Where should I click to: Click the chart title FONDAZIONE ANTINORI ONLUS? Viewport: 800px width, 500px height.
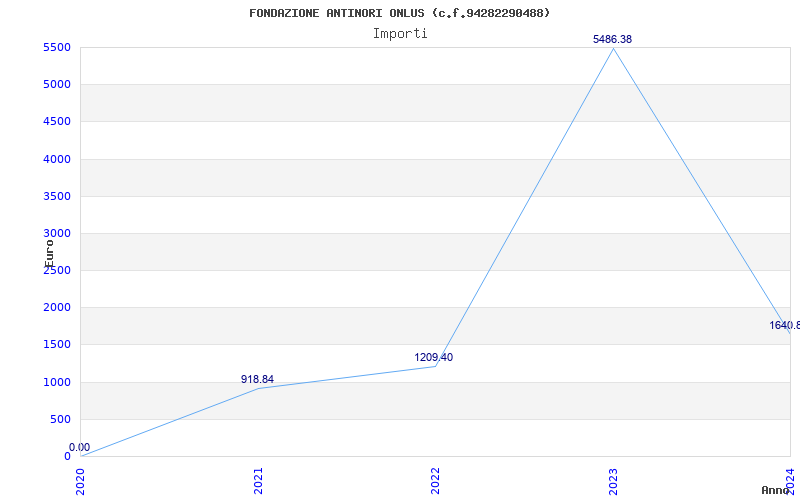[399, 13]
